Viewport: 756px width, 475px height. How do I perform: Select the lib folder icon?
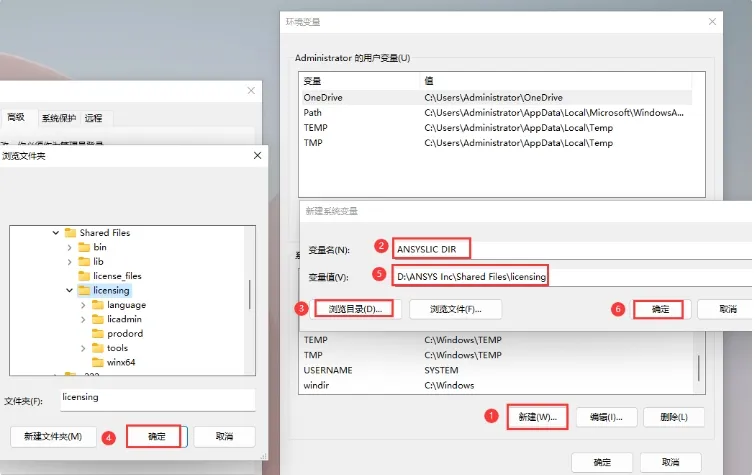[x=84, y=261]
